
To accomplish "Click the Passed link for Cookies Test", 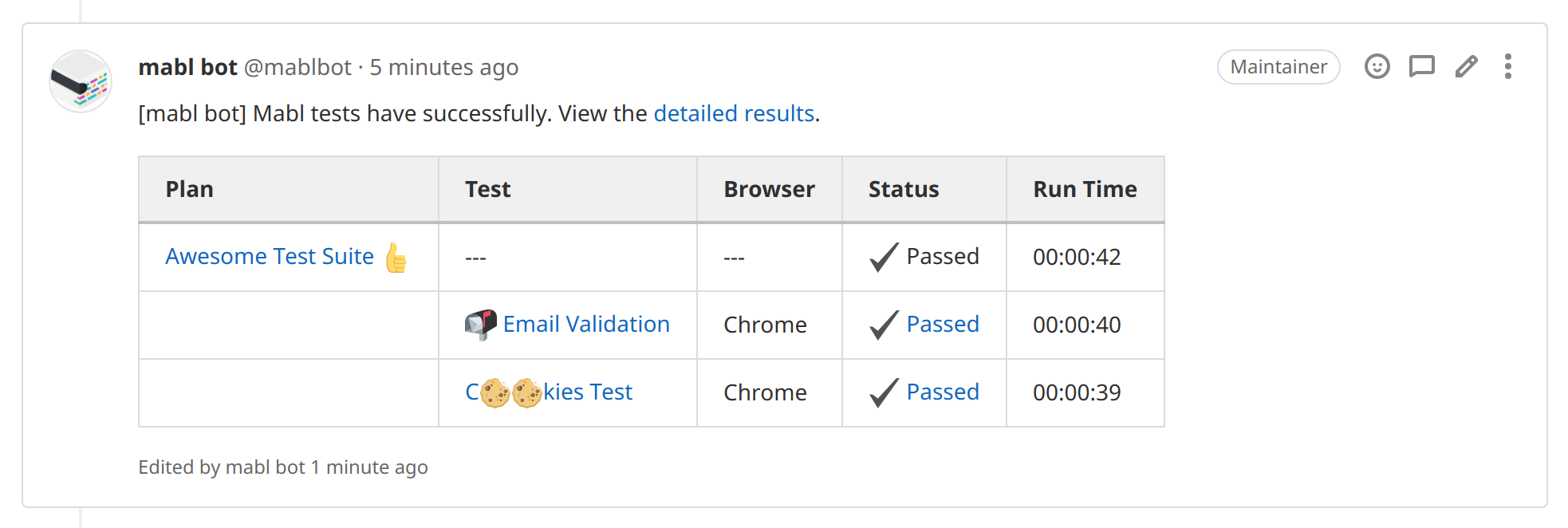I will coord(942,392).
